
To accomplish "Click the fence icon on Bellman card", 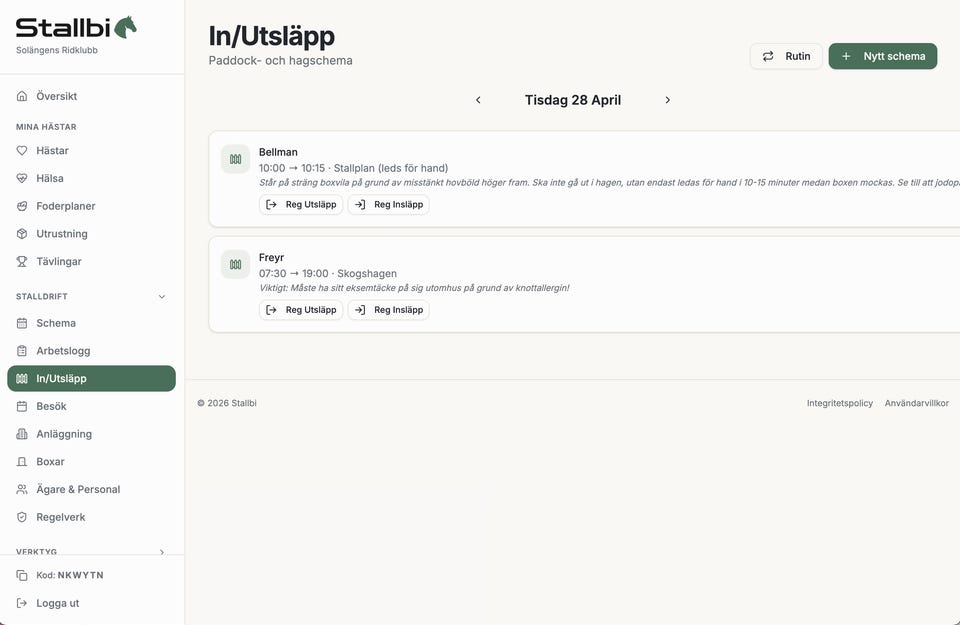I will (x=236, y=159).
